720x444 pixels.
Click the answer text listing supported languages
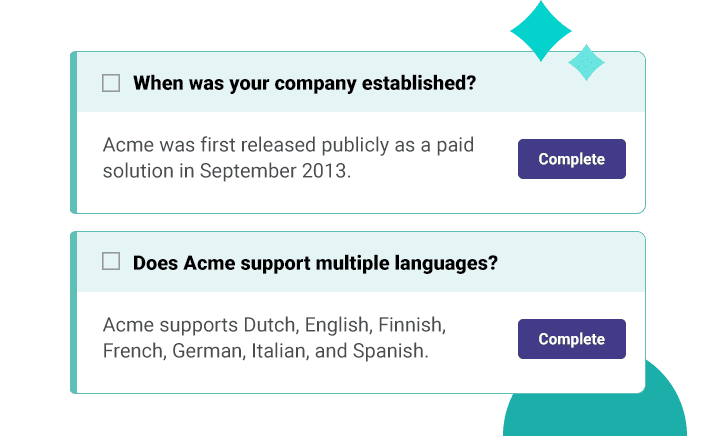274,338
